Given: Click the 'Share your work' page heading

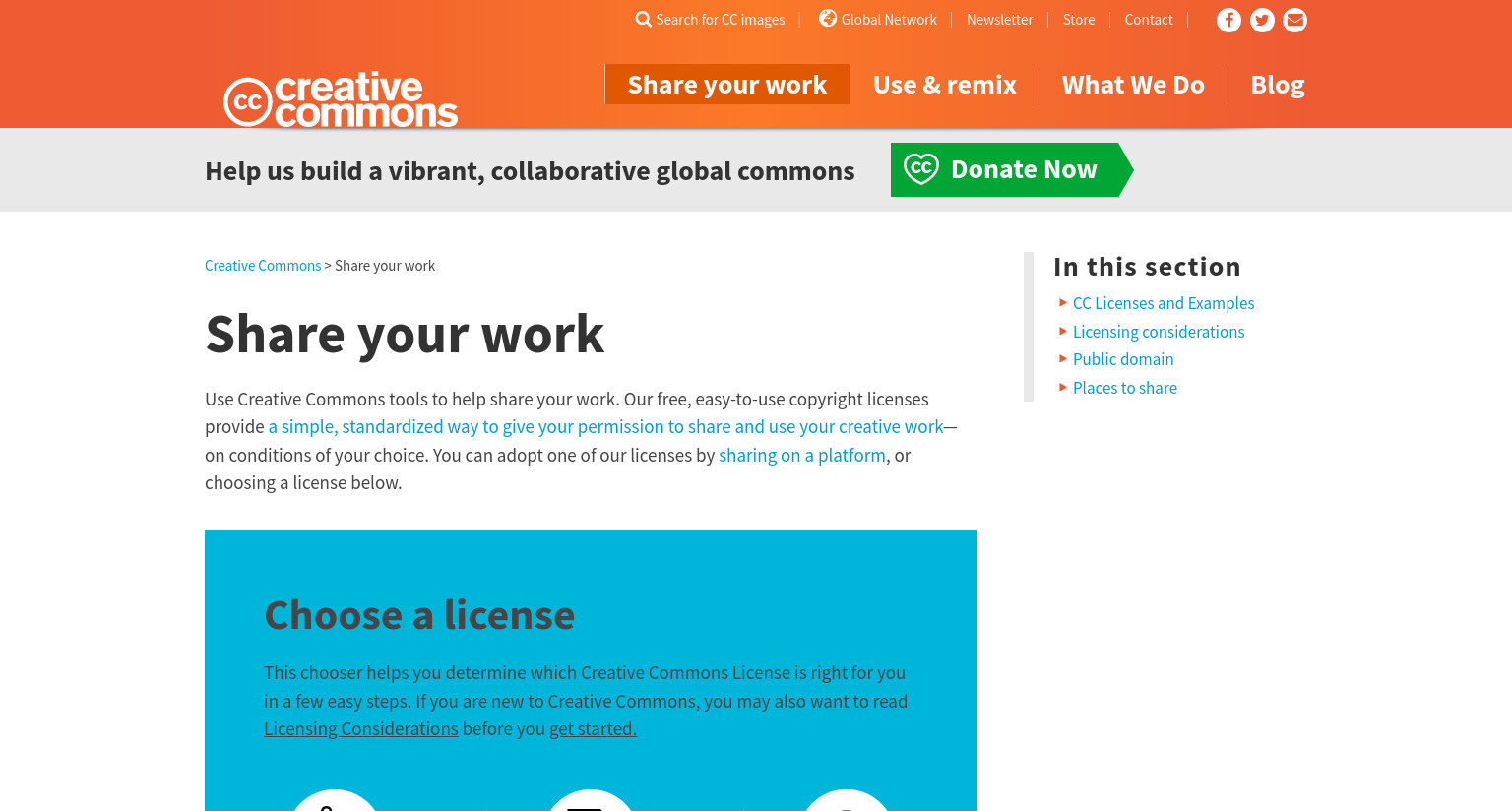Looking at the screenshot, I should point(405,335).
